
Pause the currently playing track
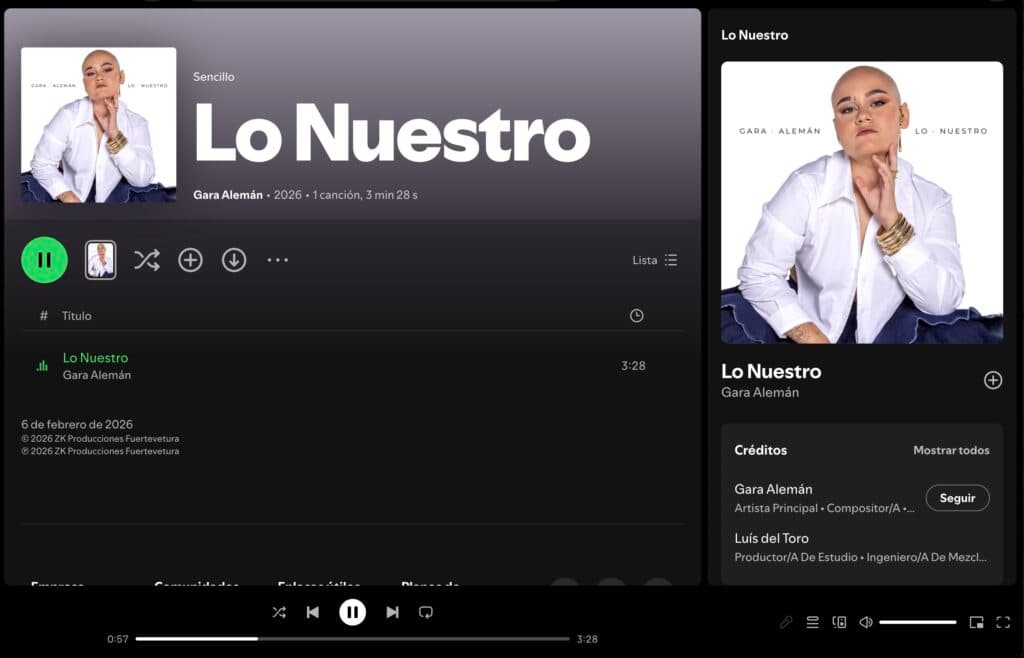point(352,612)
